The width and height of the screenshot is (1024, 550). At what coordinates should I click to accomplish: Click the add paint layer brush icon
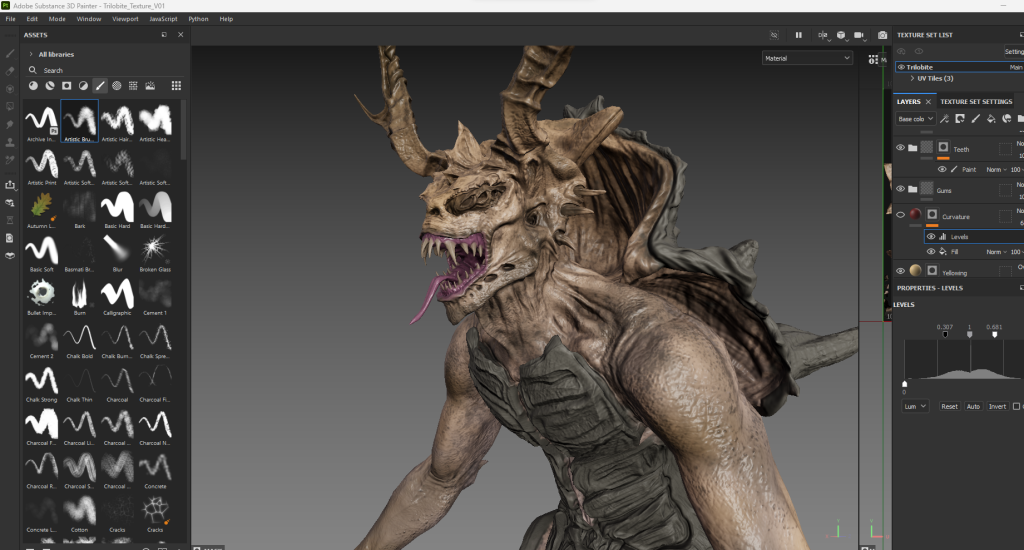click(x=975, y=118)
